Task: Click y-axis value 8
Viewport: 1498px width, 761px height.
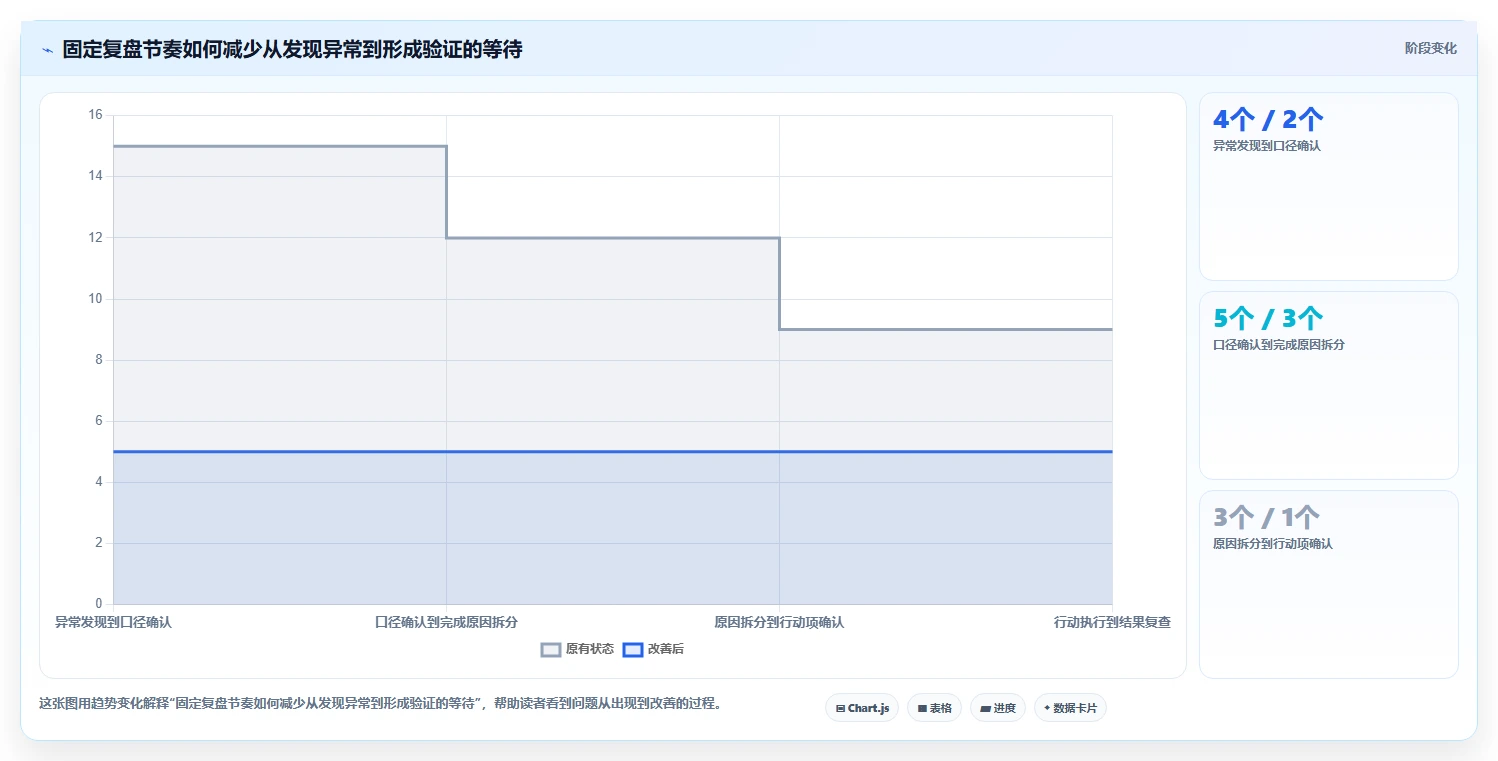Action: coord(99,360)
